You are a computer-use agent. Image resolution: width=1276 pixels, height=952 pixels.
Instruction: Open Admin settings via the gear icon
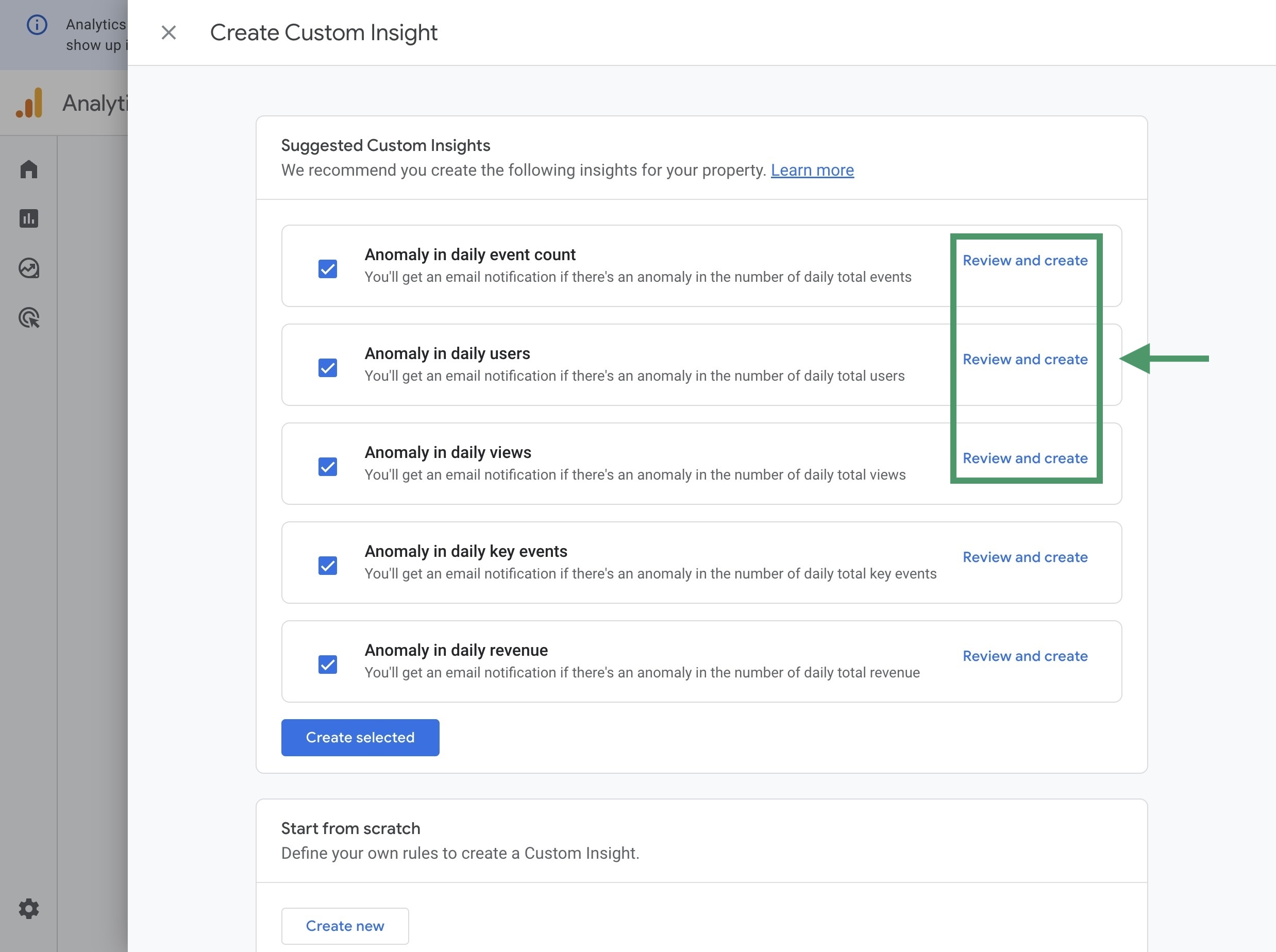pos(28,909)
